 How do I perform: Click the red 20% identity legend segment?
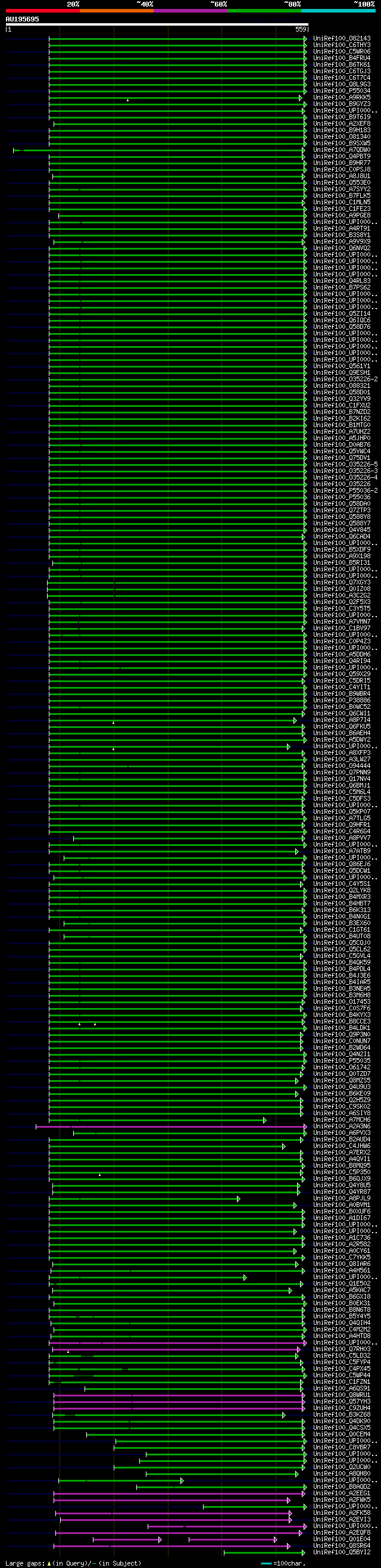click(43, 10)
